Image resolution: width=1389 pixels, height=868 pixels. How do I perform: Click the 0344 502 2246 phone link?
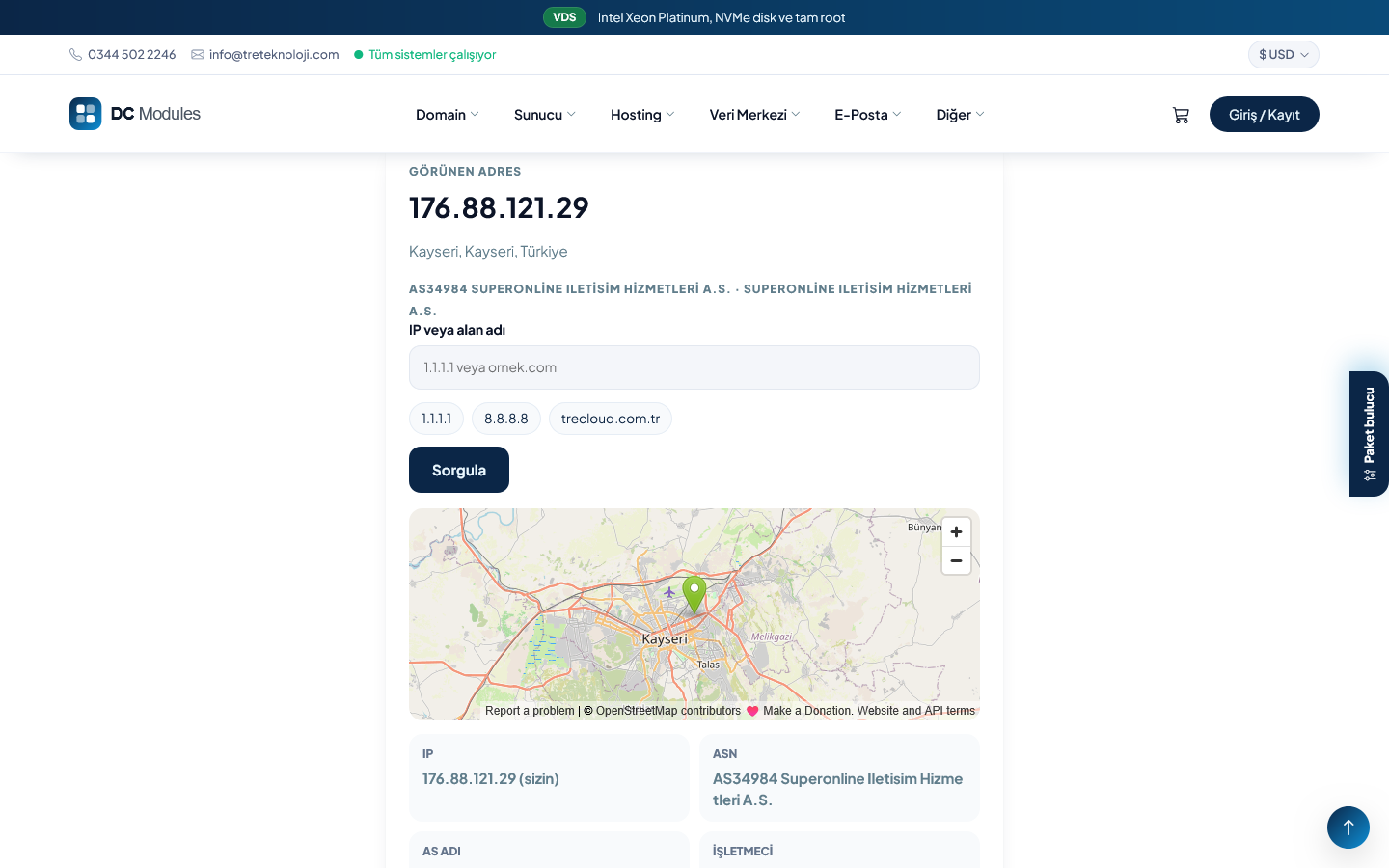[x=132, y=55]
